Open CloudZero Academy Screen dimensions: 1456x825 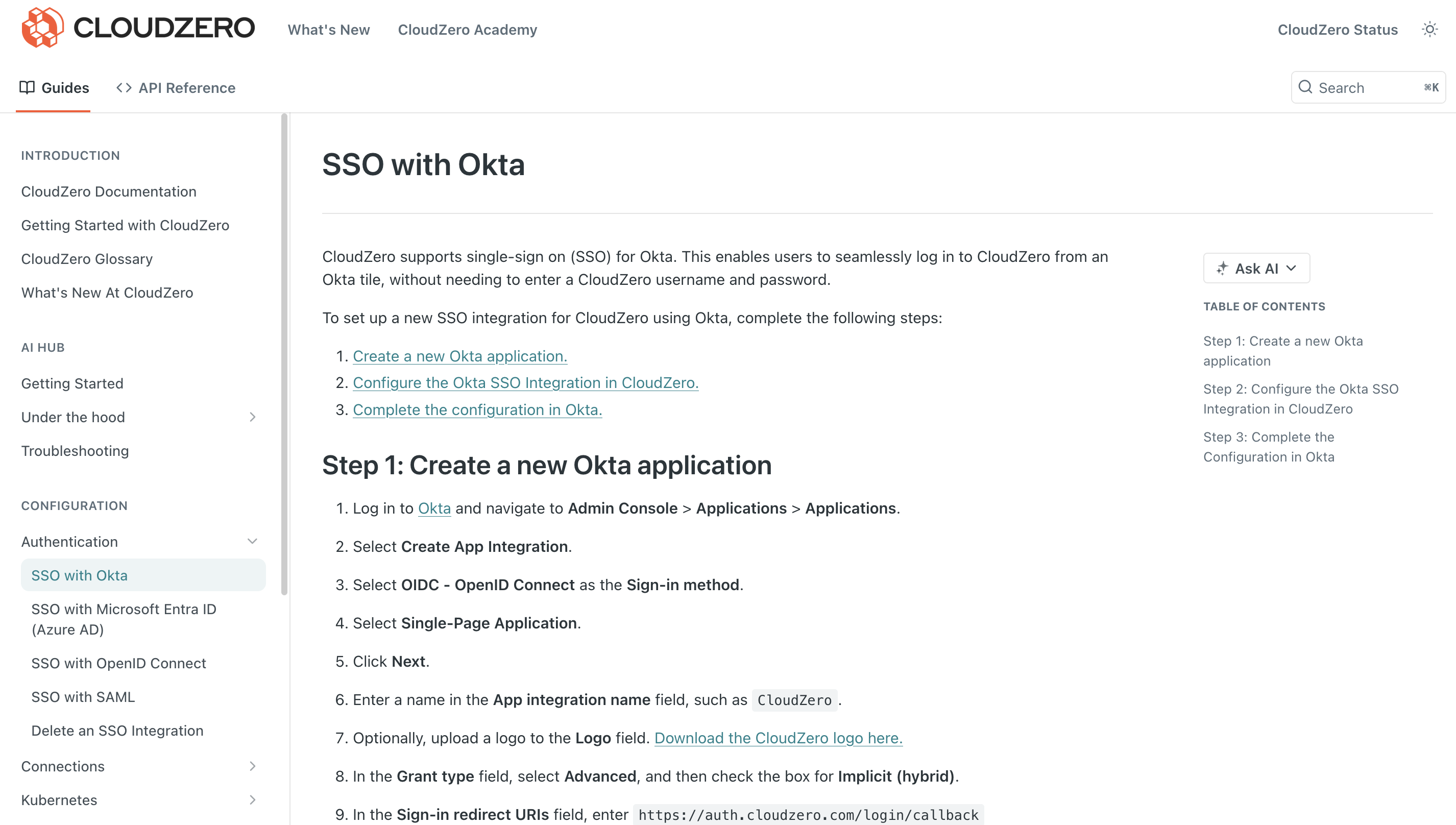tap(468, 30)
